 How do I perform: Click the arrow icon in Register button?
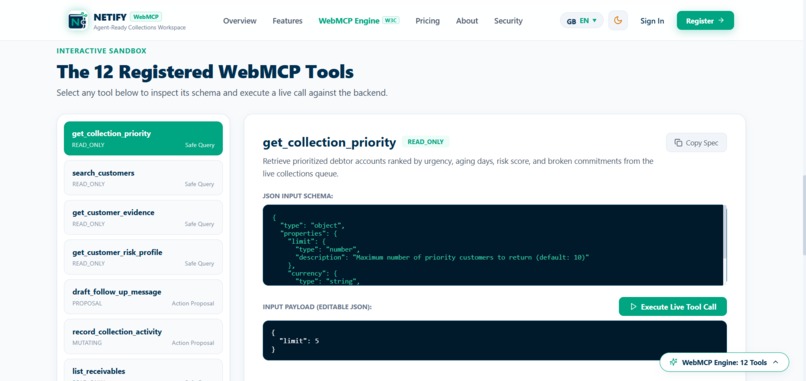(721, 21)
